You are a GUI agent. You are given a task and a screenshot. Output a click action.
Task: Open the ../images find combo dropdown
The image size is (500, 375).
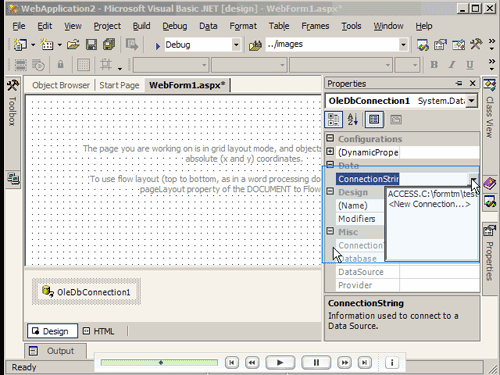tap(403, 45)
